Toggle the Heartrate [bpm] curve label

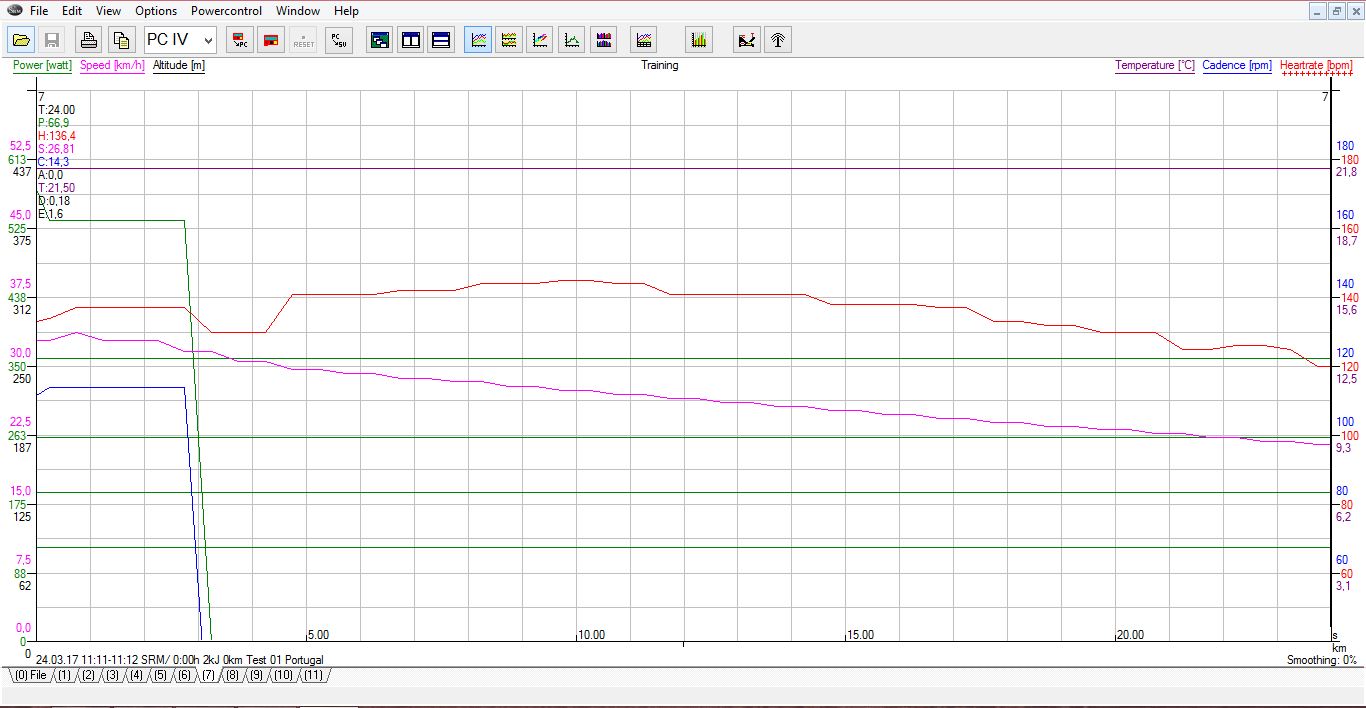(1316, 66)
